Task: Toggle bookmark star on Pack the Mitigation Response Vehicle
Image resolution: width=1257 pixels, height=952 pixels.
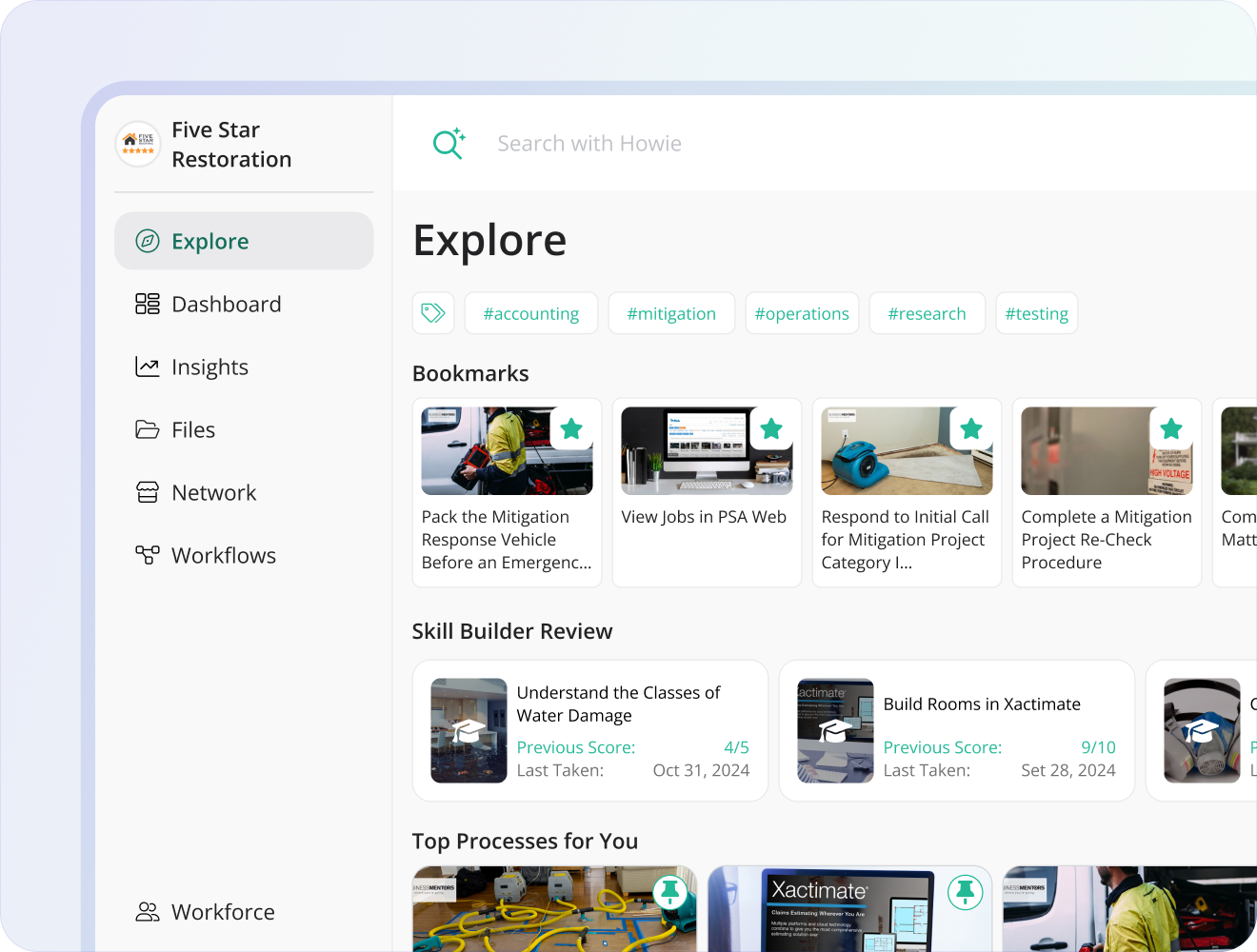Action: tap(571, 428)
